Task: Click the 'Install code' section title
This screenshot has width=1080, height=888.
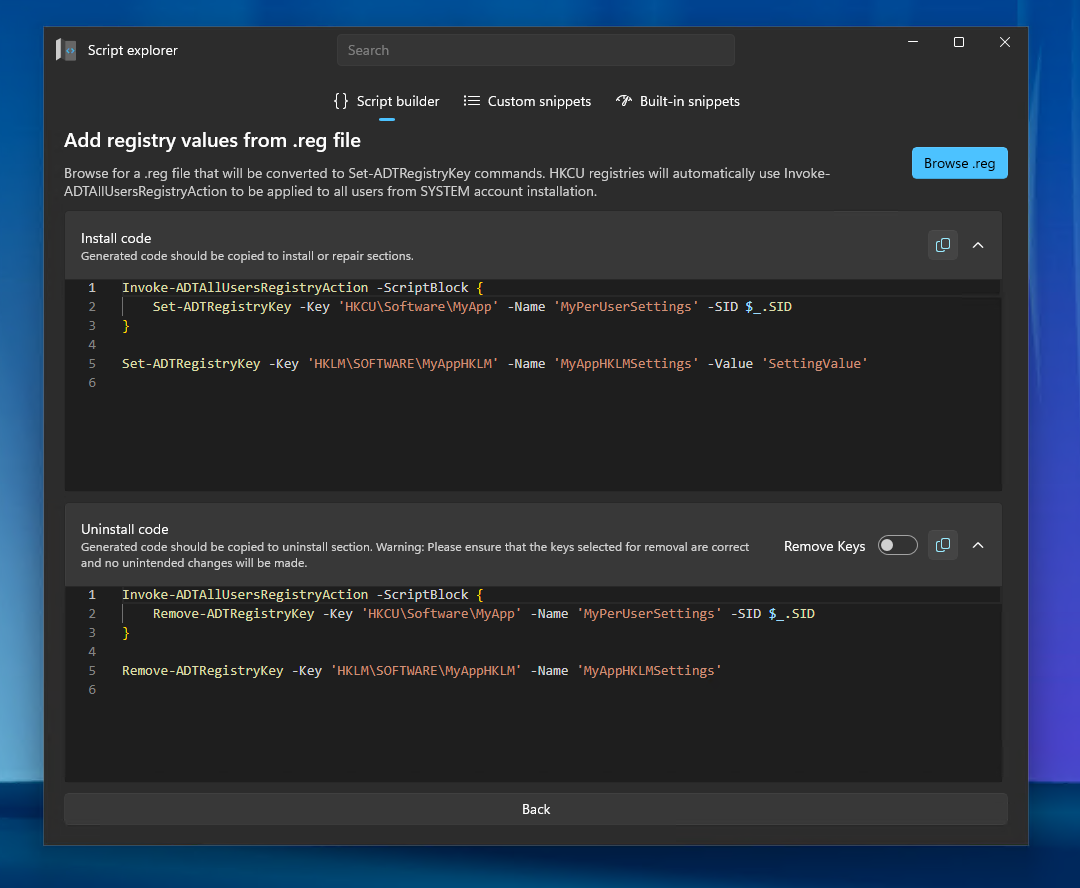Action: pyautogui.click(x=116, y=238)
